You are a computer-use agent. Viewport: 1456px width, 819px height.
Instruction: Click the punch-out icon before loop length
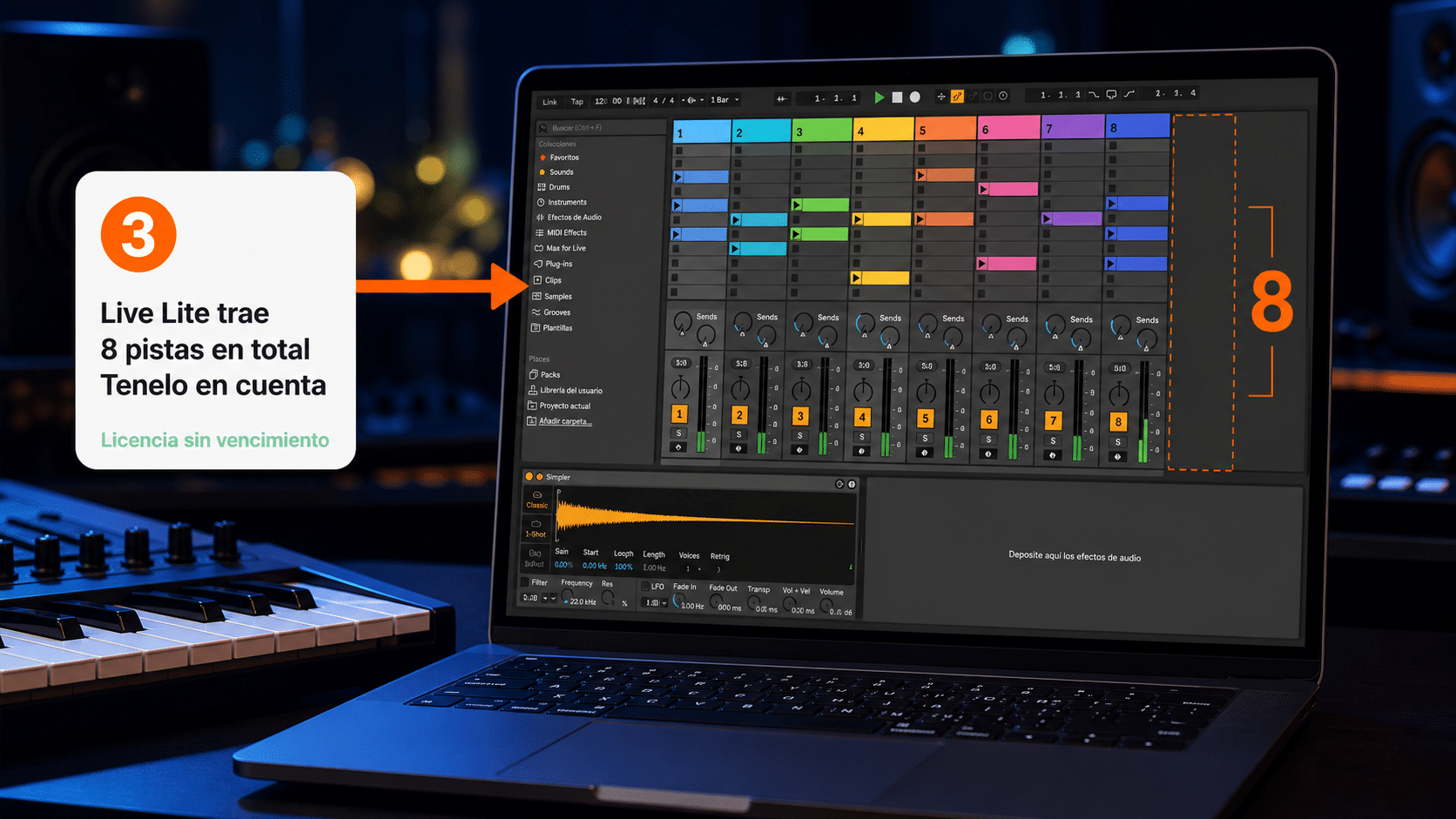coord(1129,93)
